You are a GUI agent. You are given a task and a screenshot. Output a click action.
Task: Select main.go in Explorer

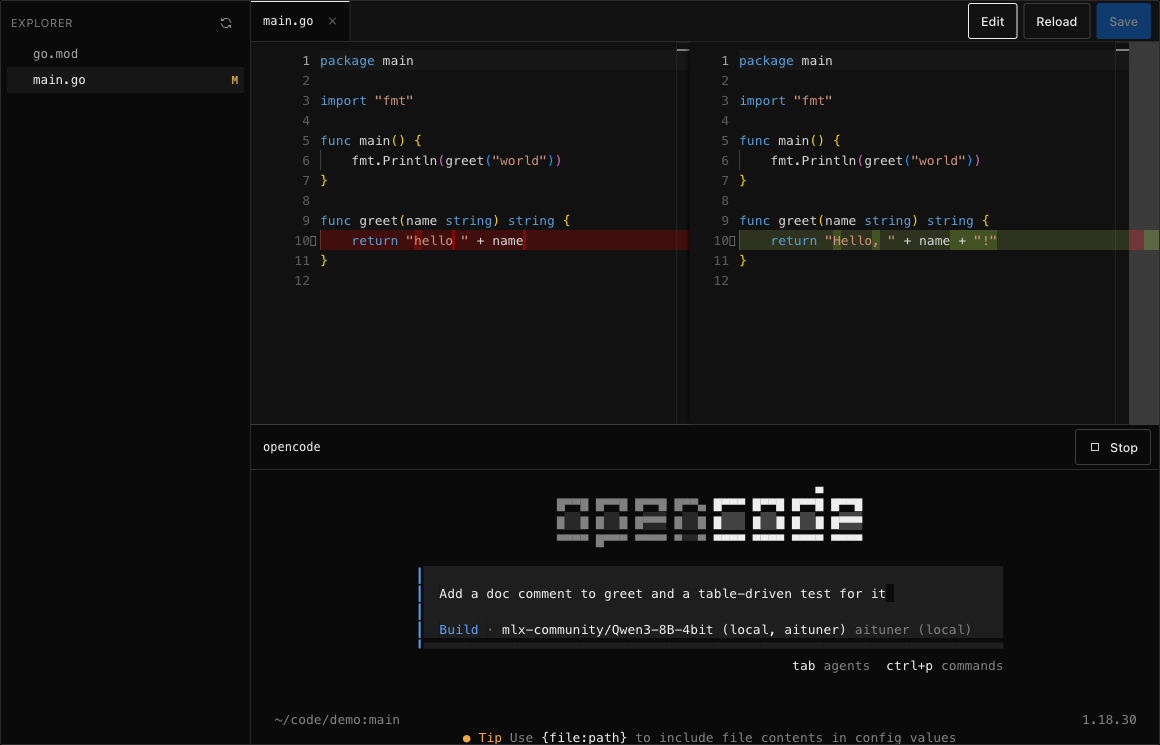click(126, 80)
